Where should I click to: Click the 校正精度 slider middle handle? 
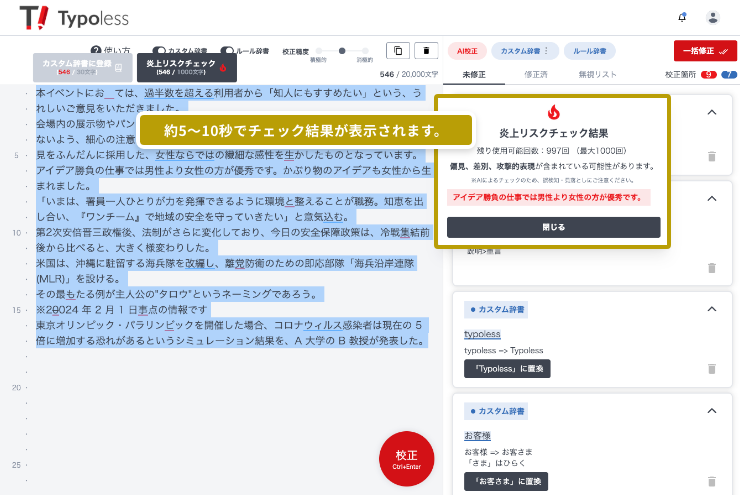click(342, 50)
